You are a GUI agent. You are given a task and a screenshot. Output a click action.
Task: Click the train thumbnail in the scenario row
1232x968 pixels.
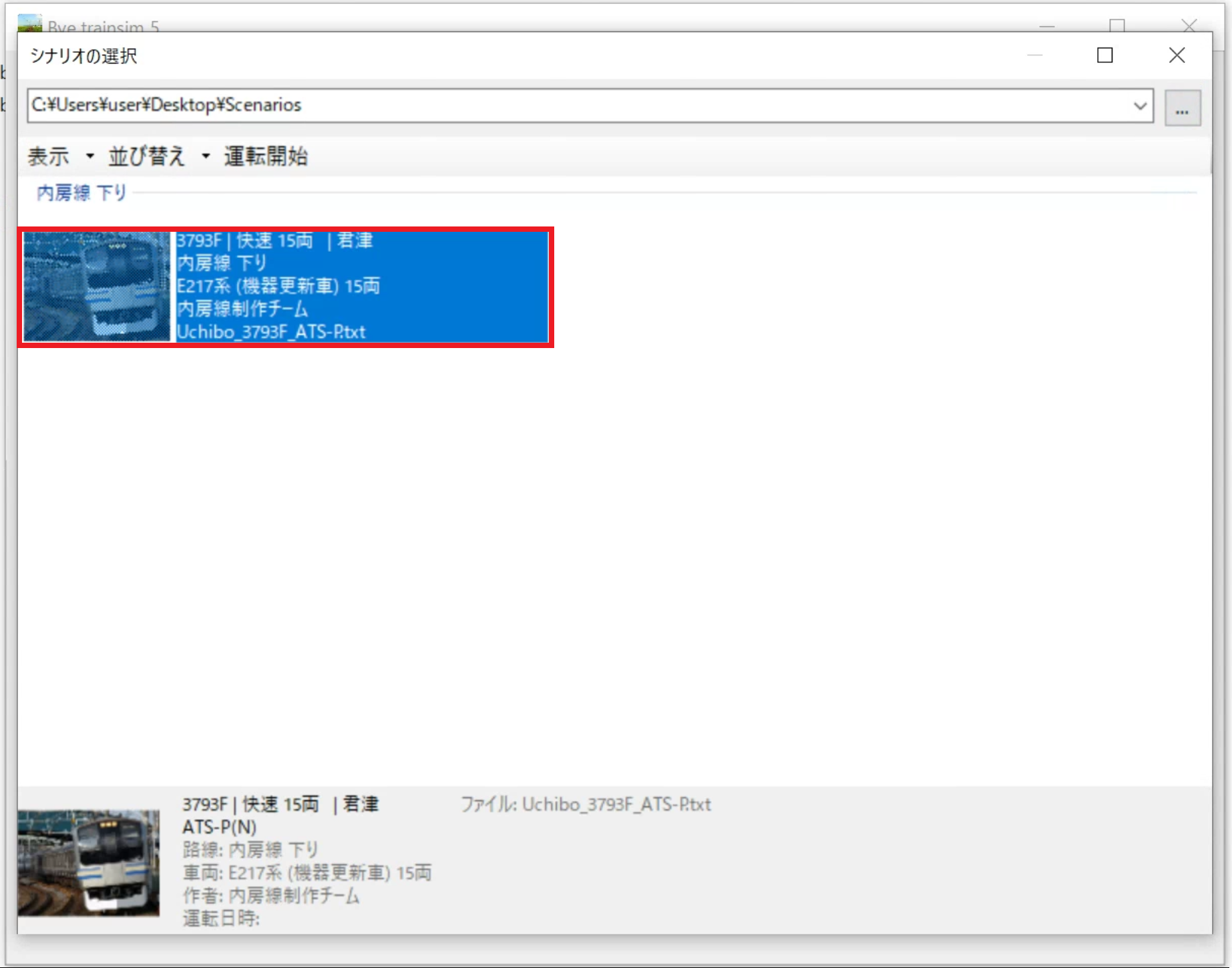pos(96,287)
